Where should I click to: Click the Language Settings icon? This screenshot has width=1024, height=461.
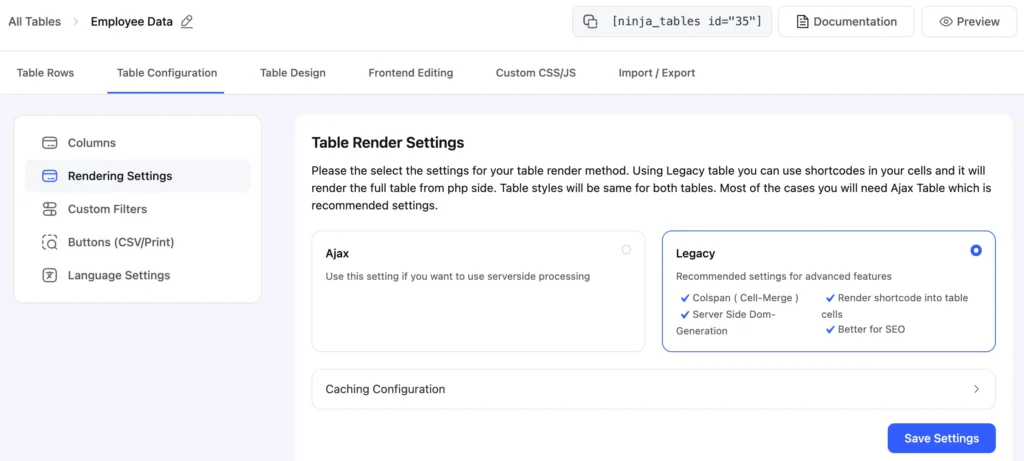[50, 276]
